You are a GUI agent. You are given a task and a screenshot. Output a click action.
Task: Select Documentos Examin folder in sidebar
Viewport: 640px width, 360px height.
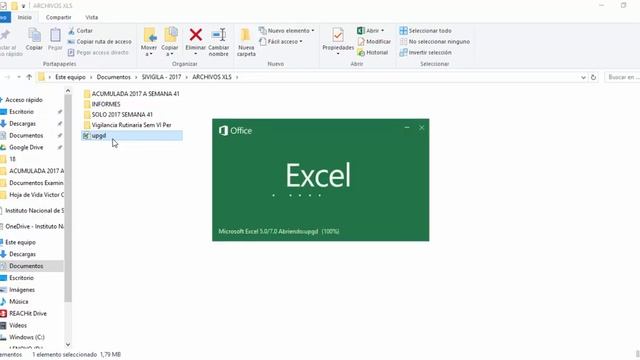click(36, 182)
